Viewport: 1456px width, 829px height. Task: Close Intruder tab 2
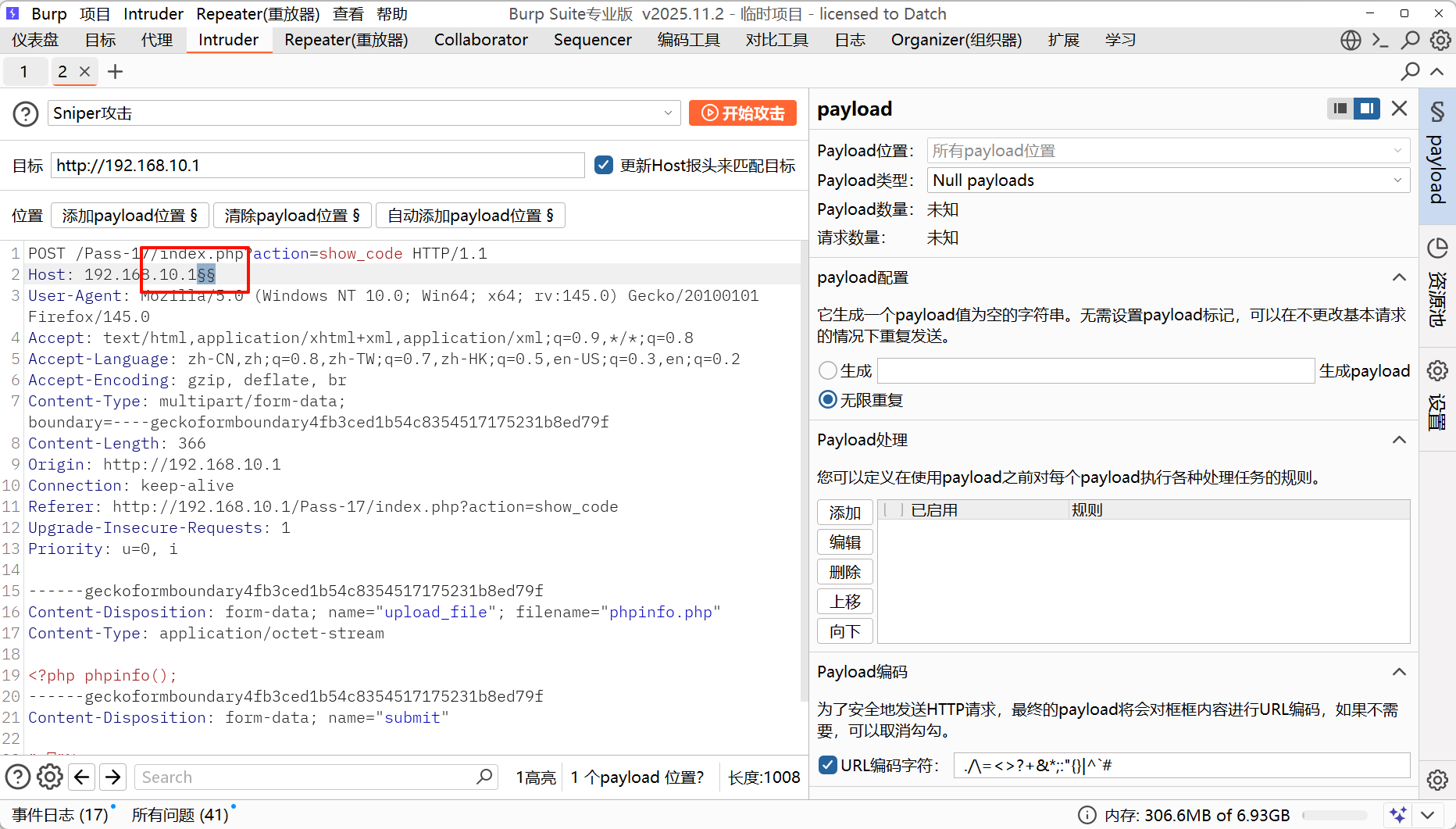(85, 72)
